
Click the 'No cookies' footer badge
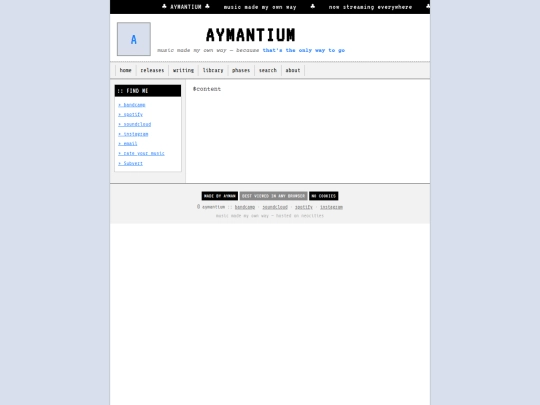[x=324, y=196]
